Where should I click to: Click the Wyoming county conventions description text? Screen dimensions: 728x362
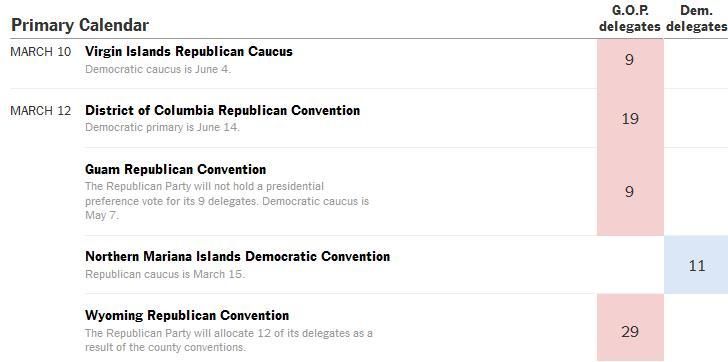[229, 340]
